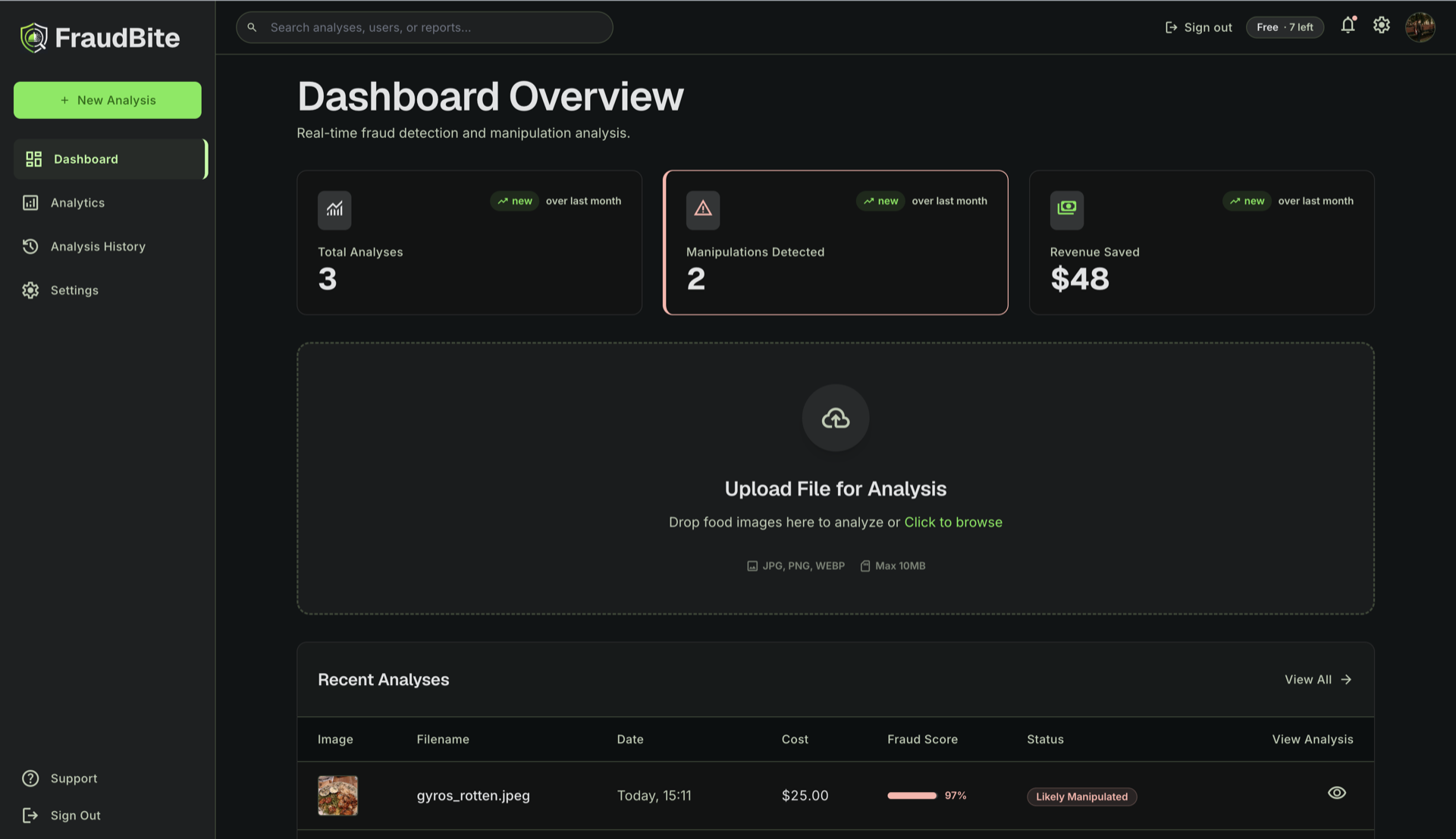Click the top bar Sign out arrow icon
The image size is (1456, 839).
coord(1171,27)
